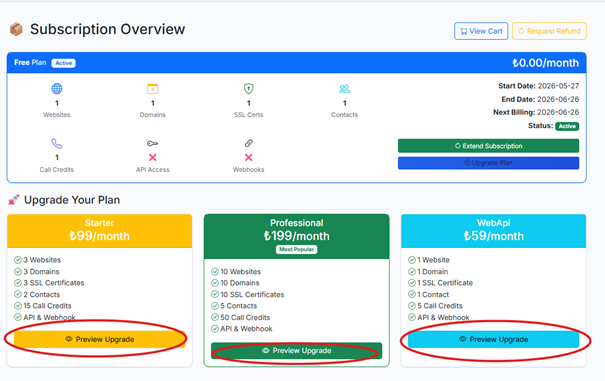
Task: Click the Most Popular badge
Action: 296,249
